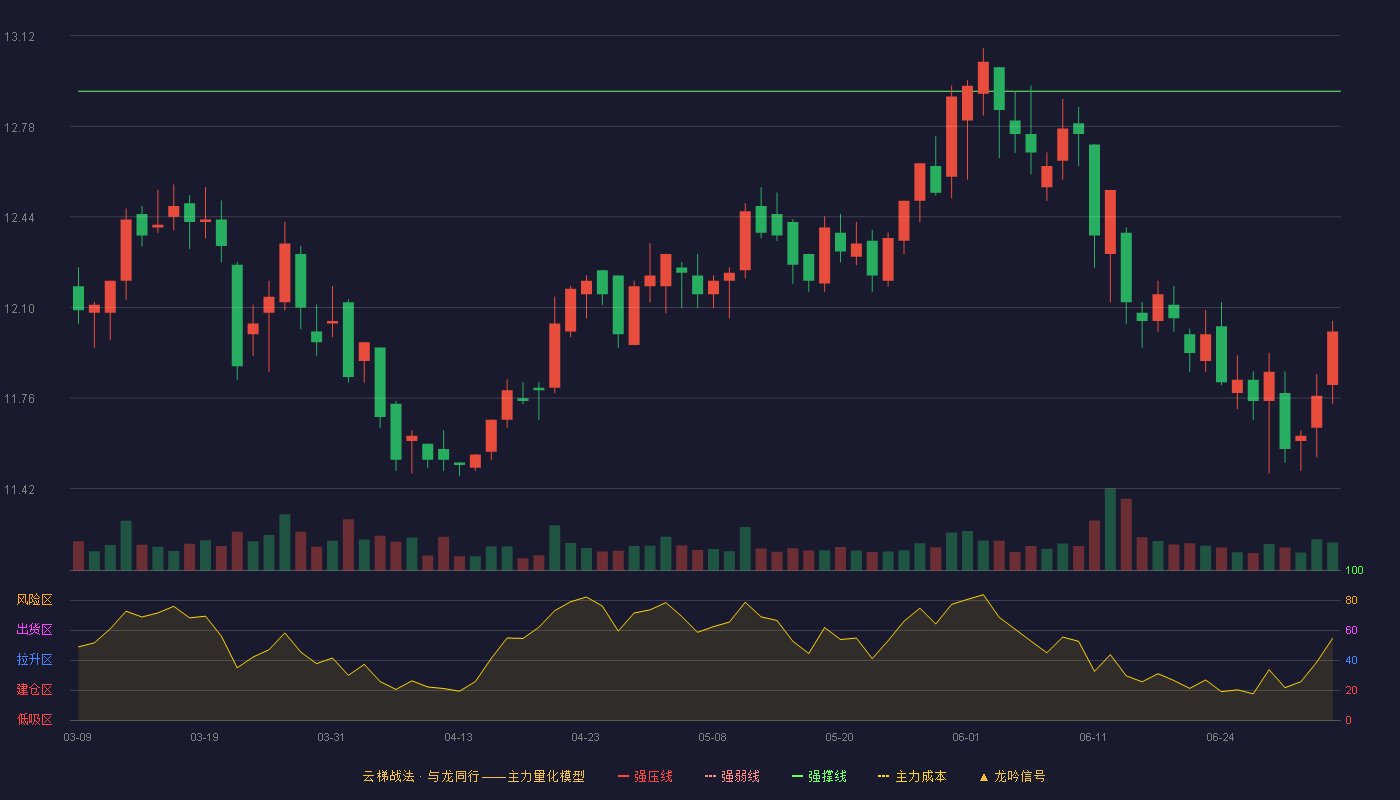Click the yellow triangle icon of 龙吟信号

(x=984, y=777)
